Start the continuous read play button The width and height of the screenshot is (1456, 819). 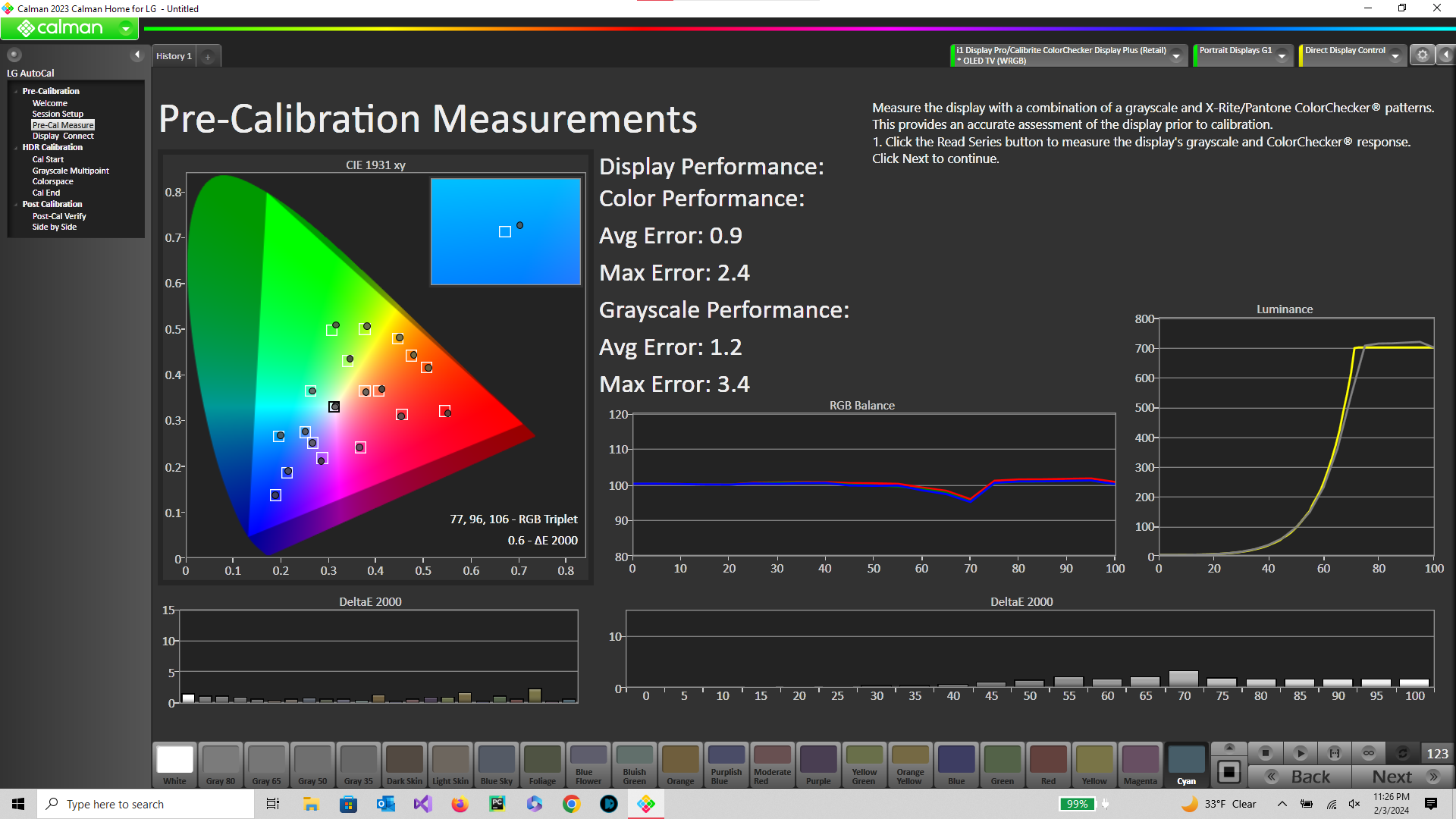click(x=1300, y=753)
